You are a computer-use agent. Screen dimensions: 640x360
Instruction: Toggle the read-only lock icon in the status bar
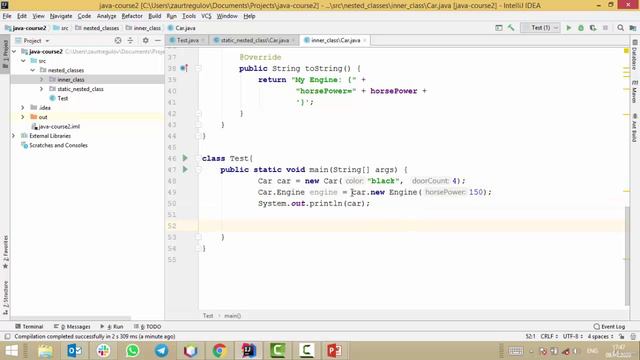pyautogui.click(x=621, y=336)
